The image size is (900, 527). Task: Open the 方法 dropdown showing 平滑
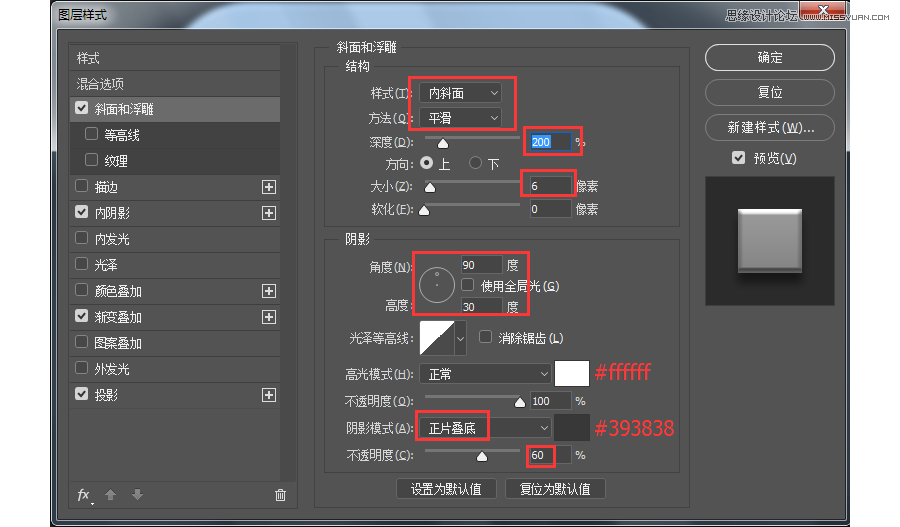460,118
